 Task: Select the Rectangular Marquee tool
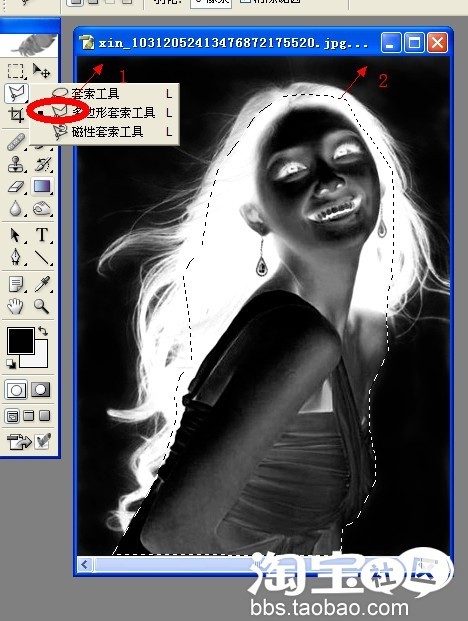[16, 71]
